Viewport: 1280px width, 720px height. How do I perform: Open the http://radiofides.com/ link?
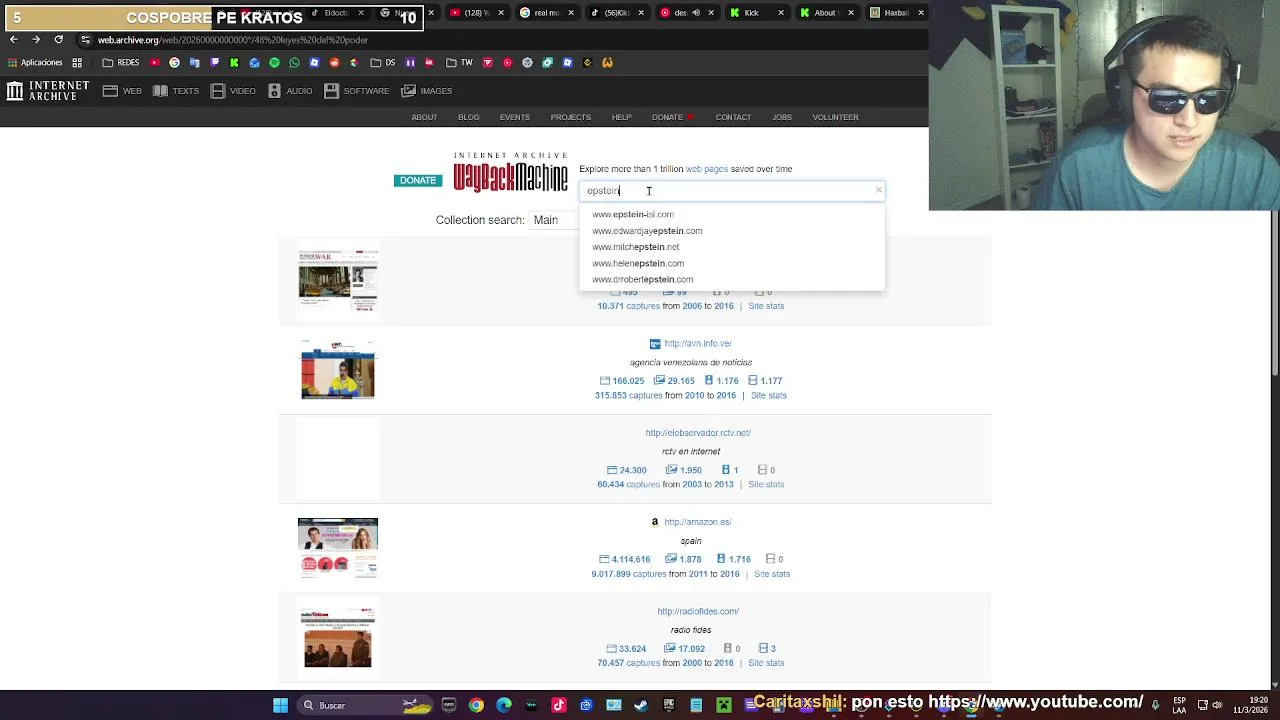click(698, 611)
